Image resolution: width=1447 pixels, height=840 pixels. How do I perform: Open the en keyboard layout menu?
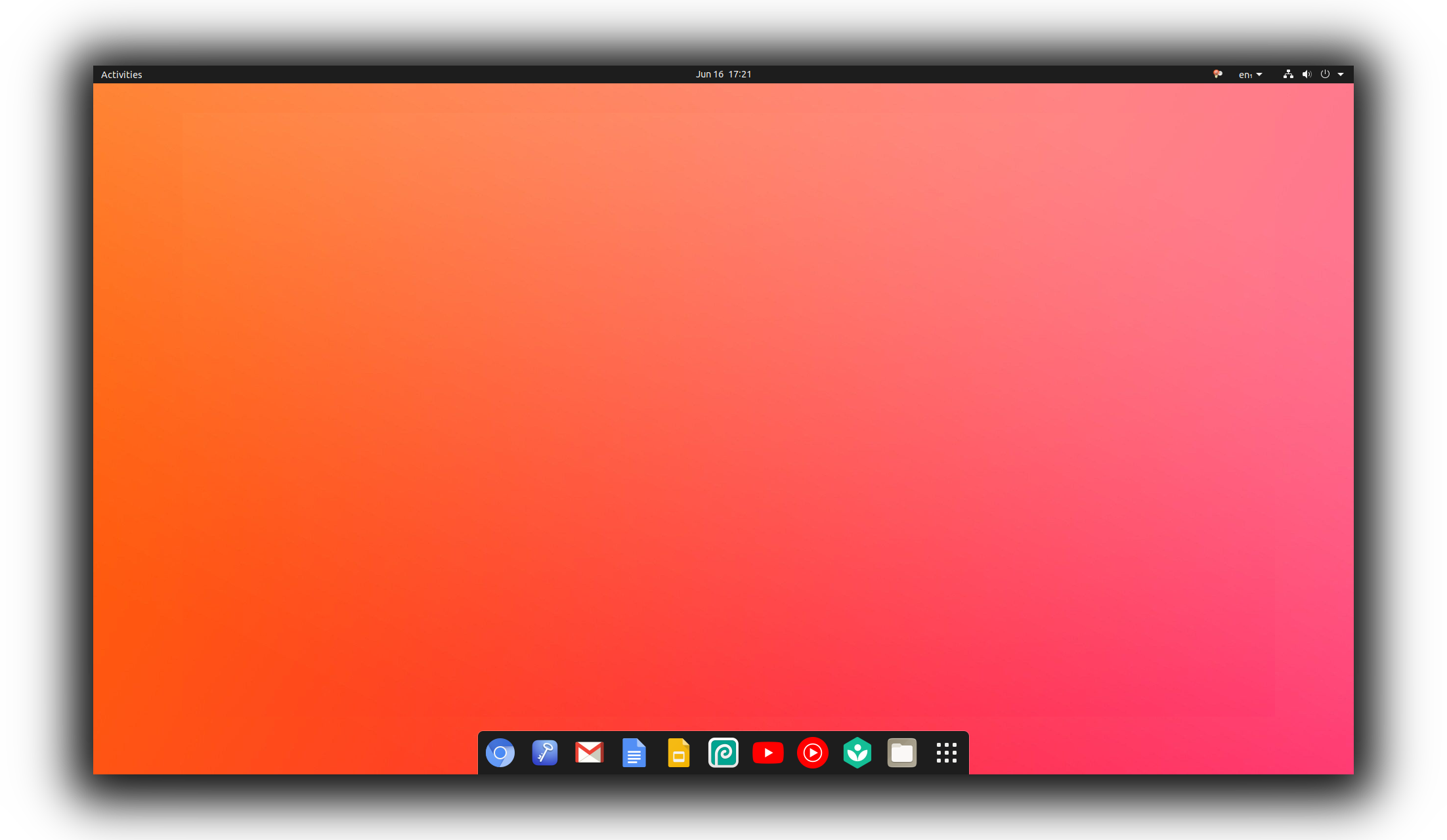[1245, 75]
